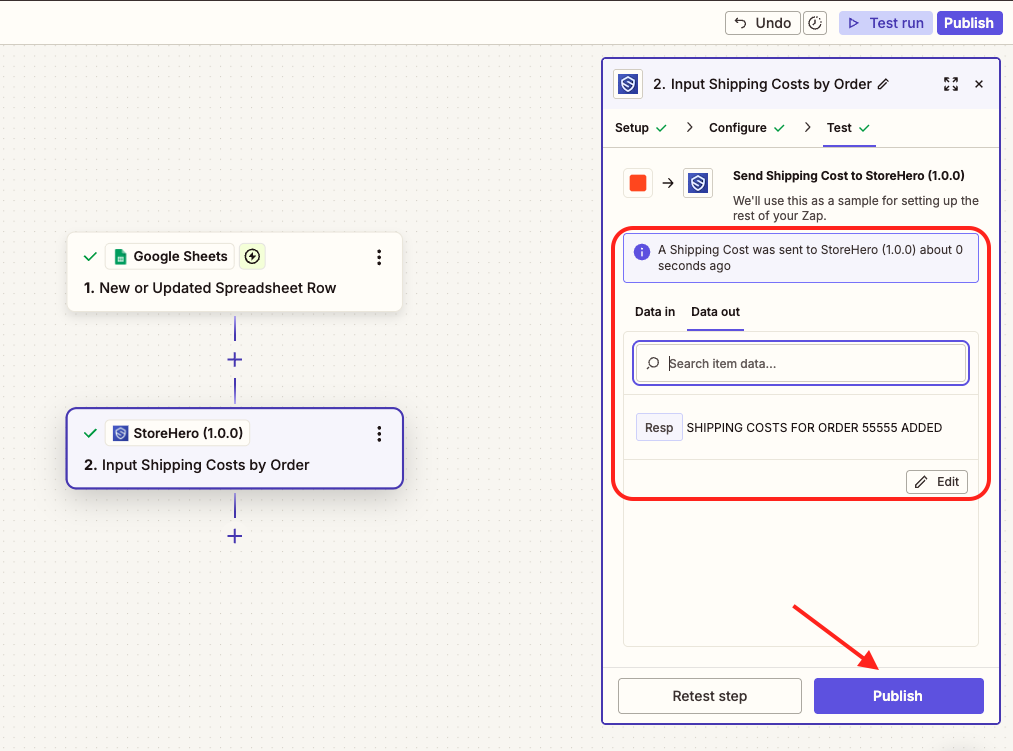Click StoreHero icon in step 2 card
The image size is (1013, 751).
pyautogui.click(x=120, y=433)
